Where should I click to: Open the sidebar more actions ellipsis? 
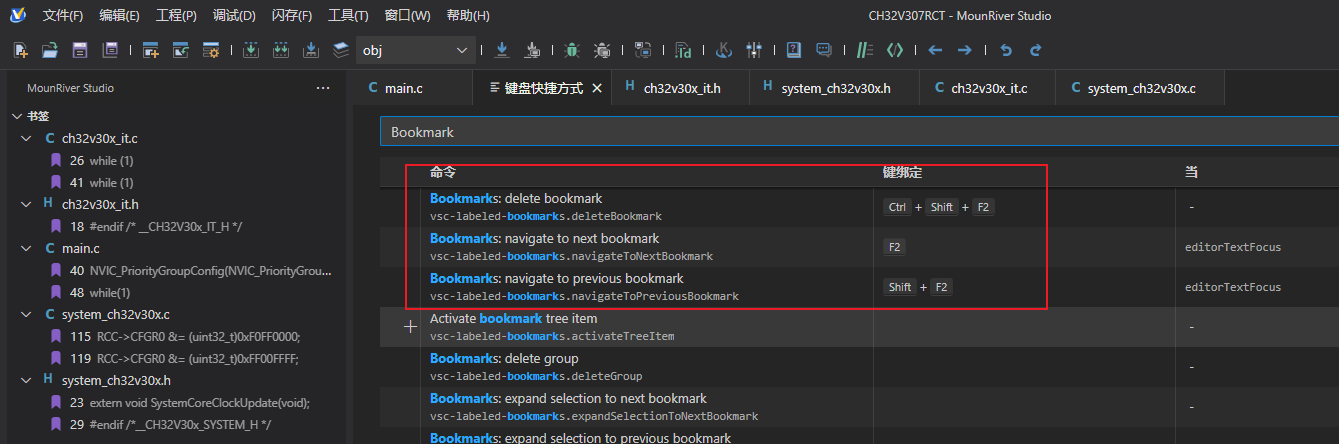pyautogui.click(x=323, y=88)
